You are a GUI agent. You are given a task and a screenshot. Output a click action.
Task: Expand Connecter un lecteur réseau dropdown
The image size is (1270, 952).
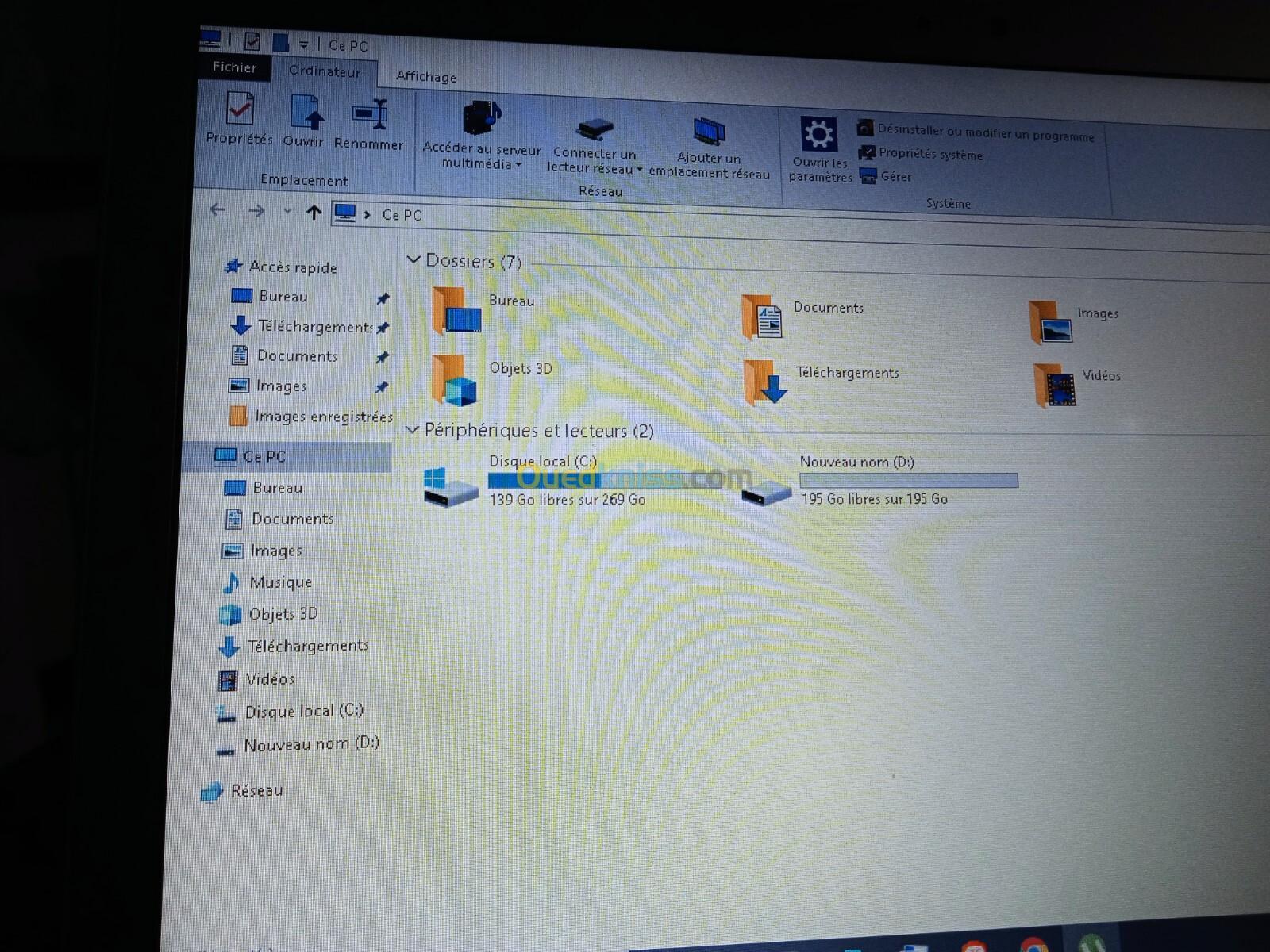tap(639, 169)
